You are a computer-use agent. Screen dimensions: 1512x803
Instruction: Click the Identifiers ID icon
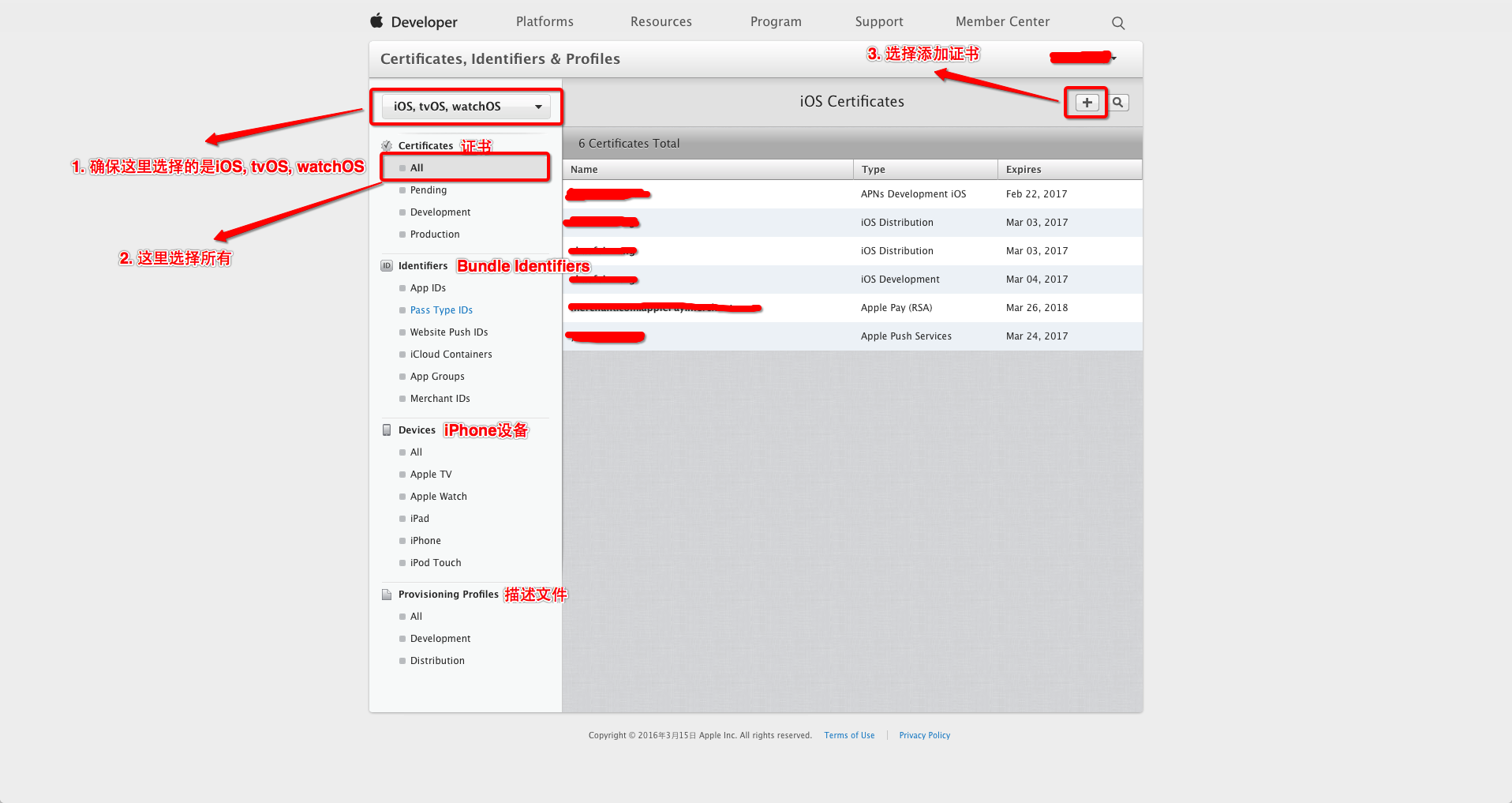387,266
